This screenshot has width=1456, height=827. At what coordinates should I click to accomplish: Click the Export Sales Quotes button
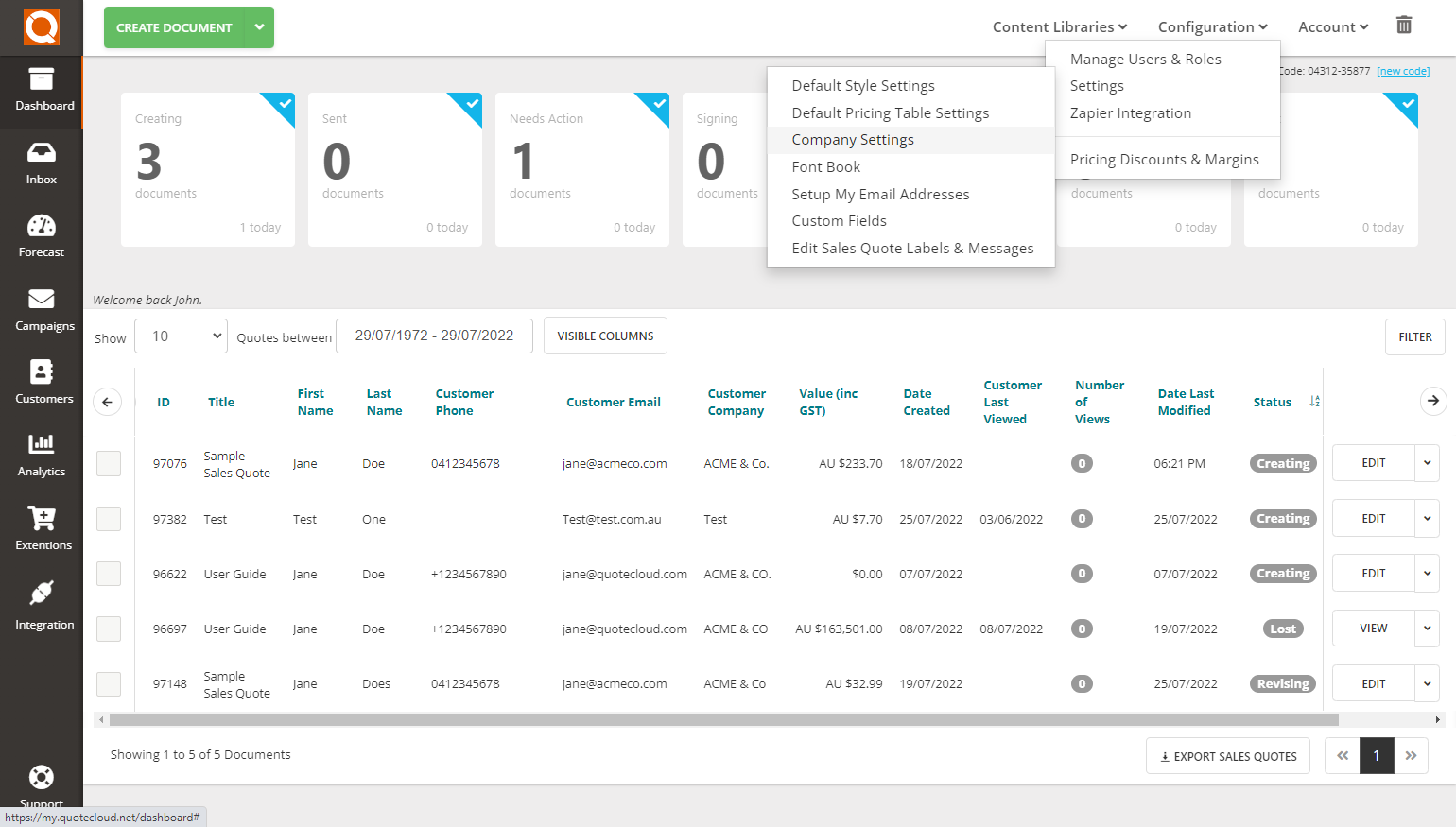click(x=1227, y=755)
